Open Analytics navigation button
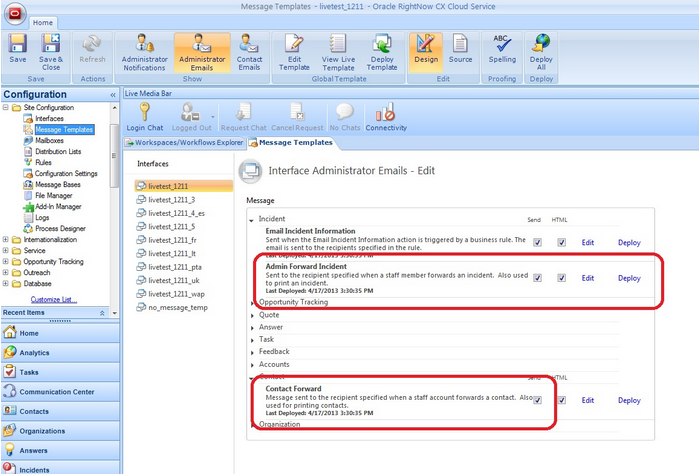Screen dimensions: 699x474 [60, 353]
